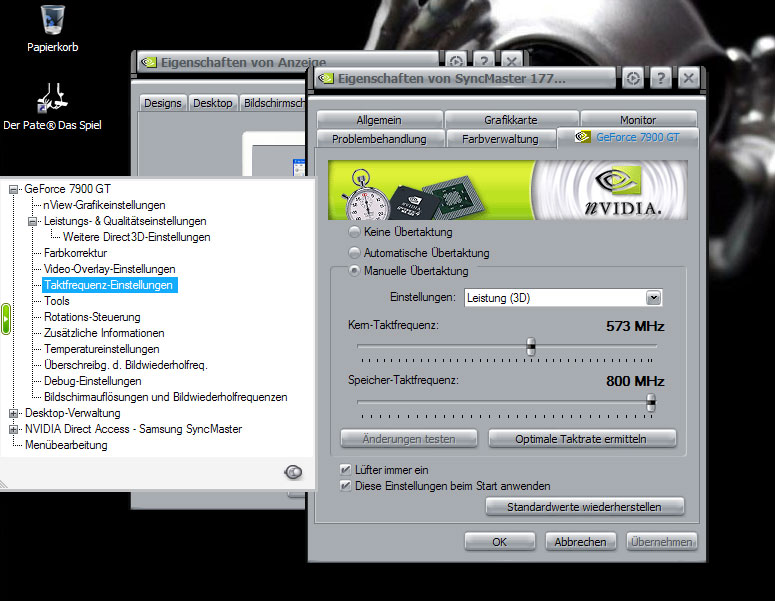Toggle Lüfter immer ein checkbox
775x601 pixels.
click(345, 470)
